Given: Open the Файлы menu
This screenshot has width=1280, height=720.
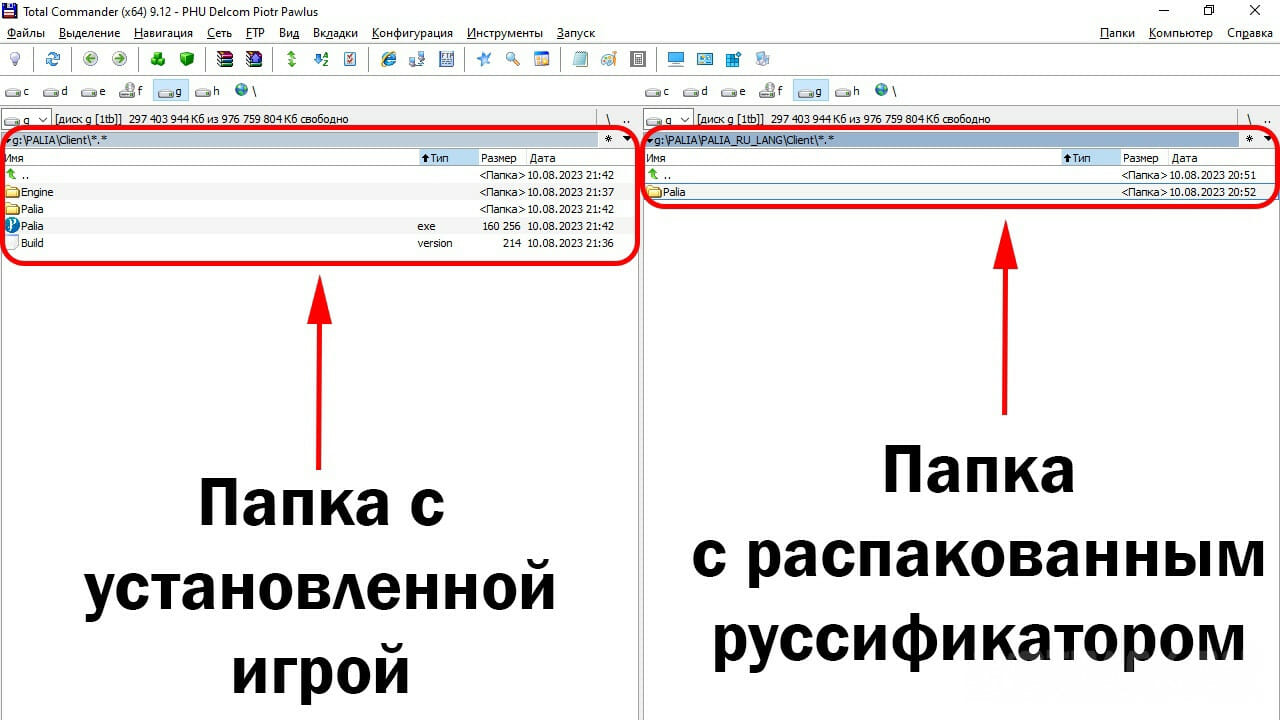Looking at the screenshot, I should click(26, 33).
